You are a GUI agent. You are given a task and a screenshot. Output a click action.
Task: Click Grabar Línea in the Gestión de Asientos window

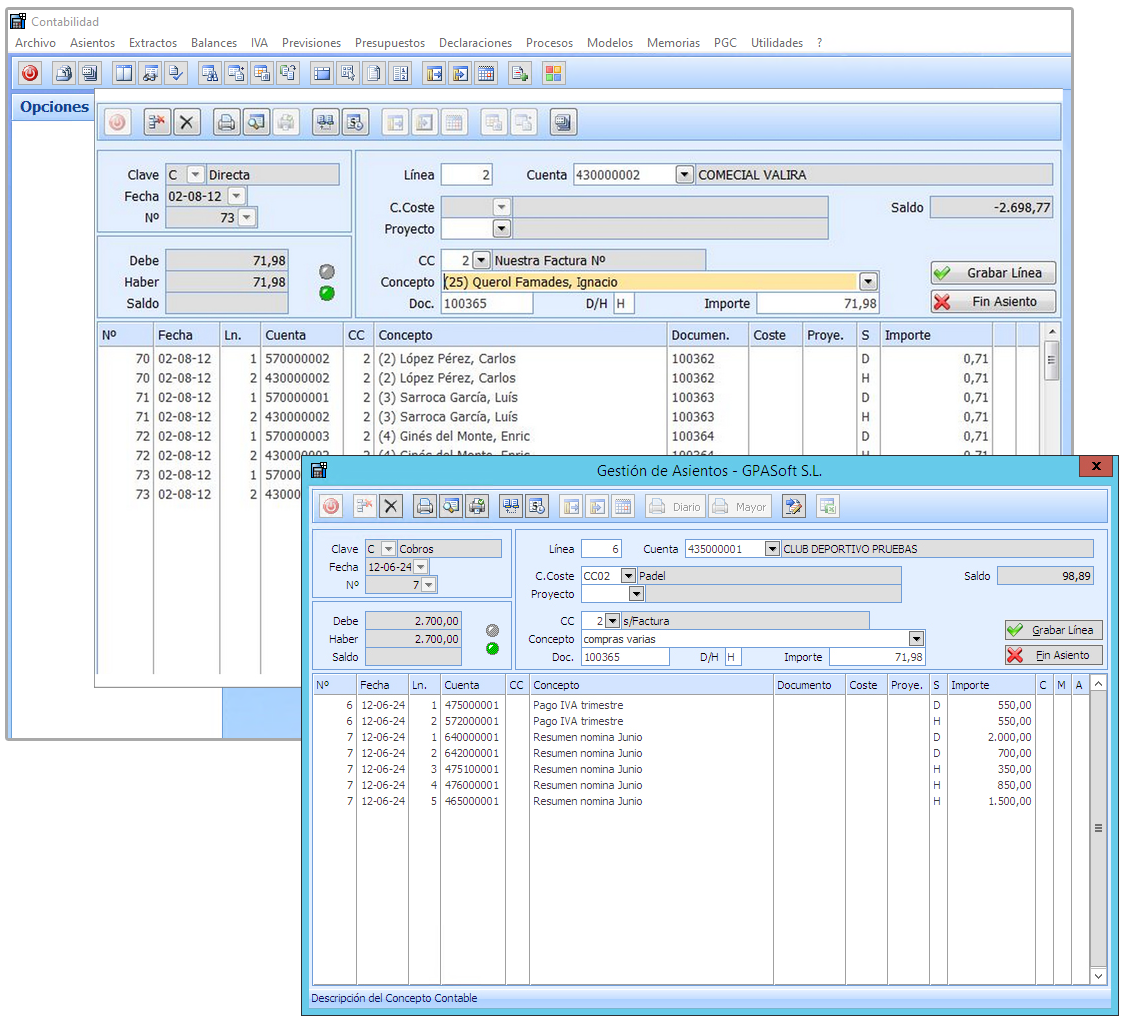pos(1053,631)
